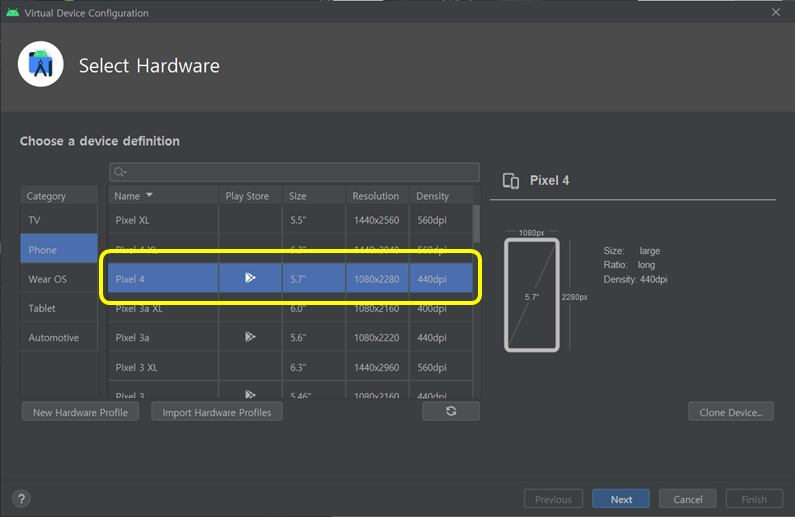The width and height of the screenshot is (795, 517).
Task: Click the device table vertical scrollbar
Action: point(476,224)
